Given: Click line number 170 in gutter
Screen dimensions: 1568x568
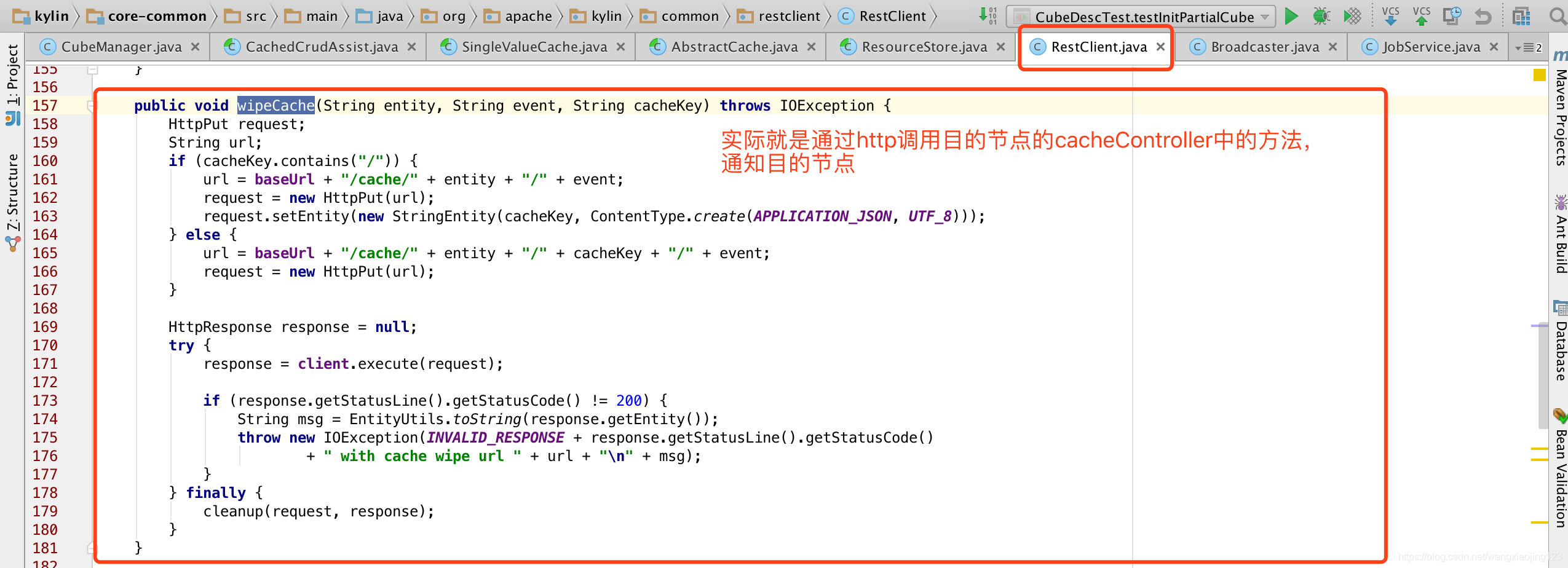Looking at the screenshot, I should click(45, 345).
